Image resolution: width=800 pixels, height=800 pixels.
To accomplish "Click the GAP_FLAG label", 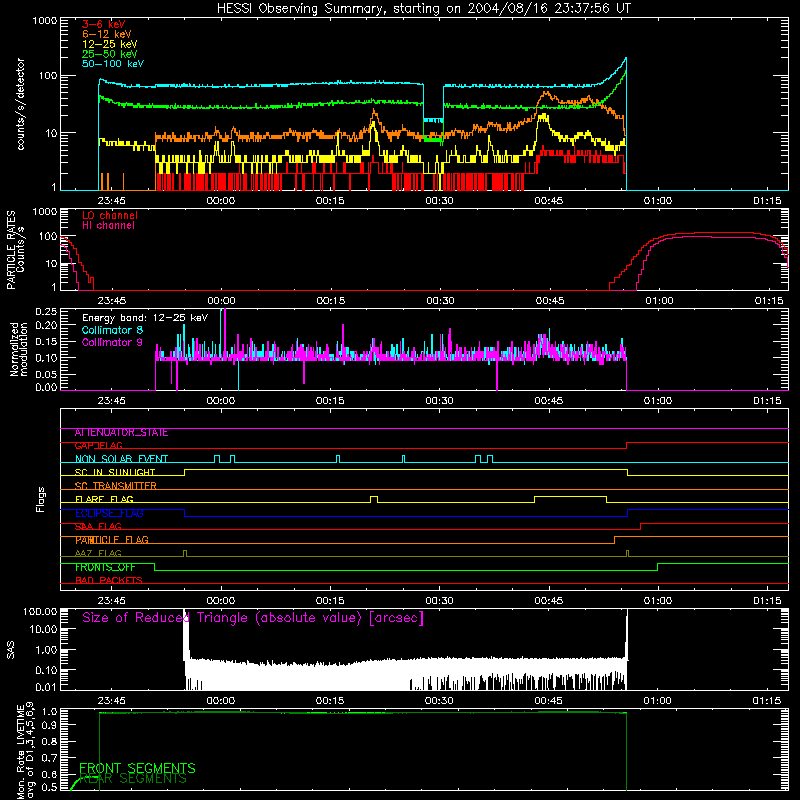I will pyautogui.click(x=98, y=445).
